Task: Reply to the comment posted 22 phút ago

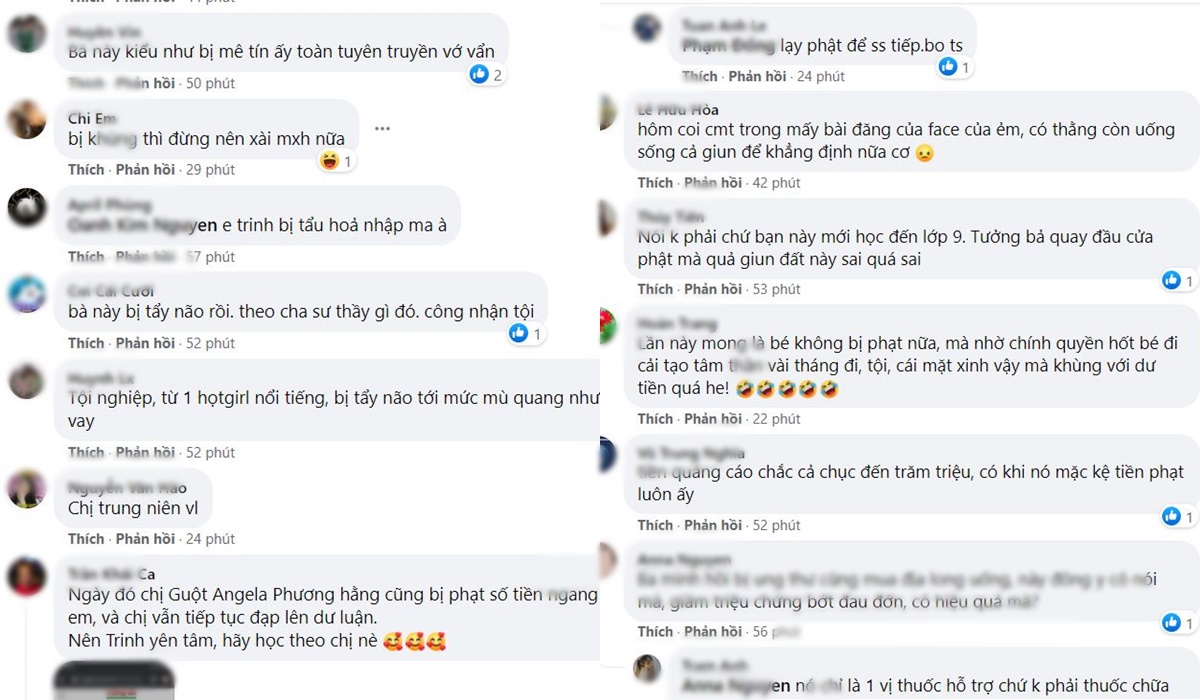Action: (x=713, y=419)
